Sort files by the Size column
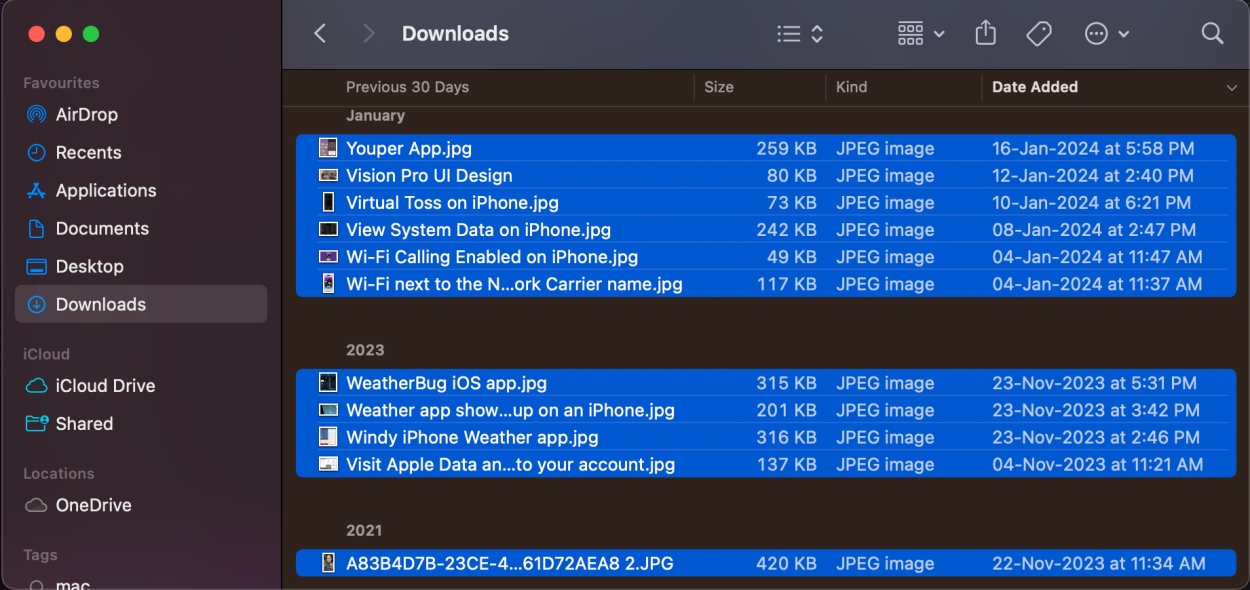1250x590 pixels. 719,87
